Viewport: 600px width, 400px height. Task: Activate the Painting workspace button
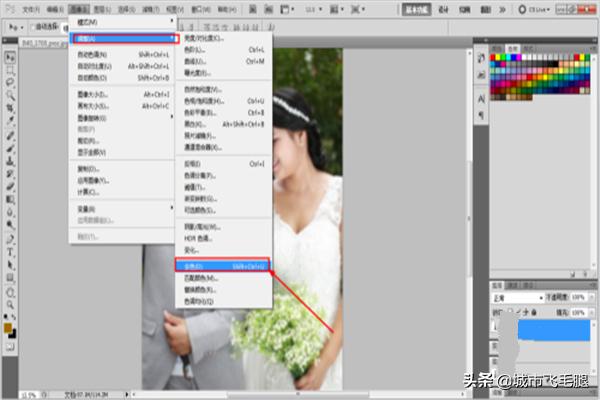point(465,10)
